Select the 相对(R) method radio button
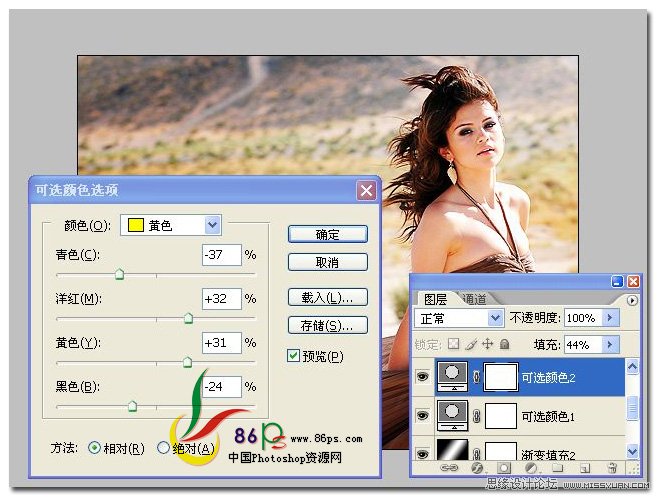Viewport: 660px width, 500px height. click(x=94, y=448)
